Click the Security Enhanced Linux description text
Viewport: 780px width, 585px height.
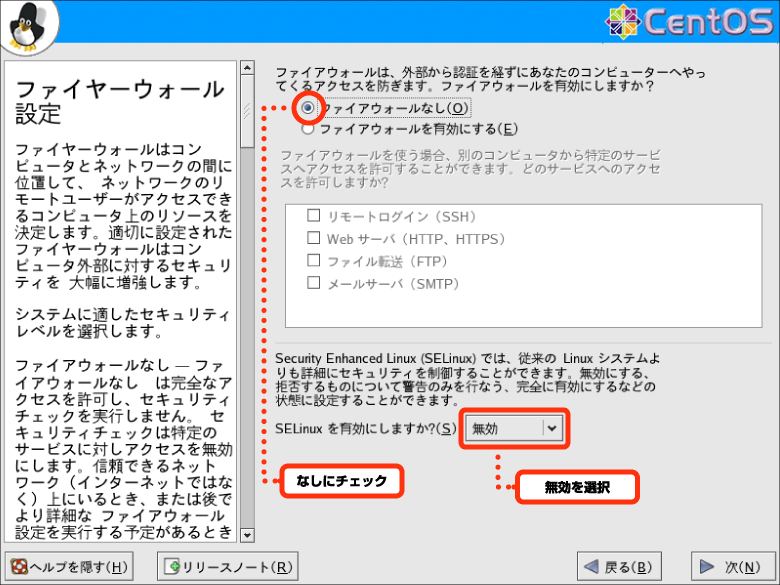tap(468, 379)
